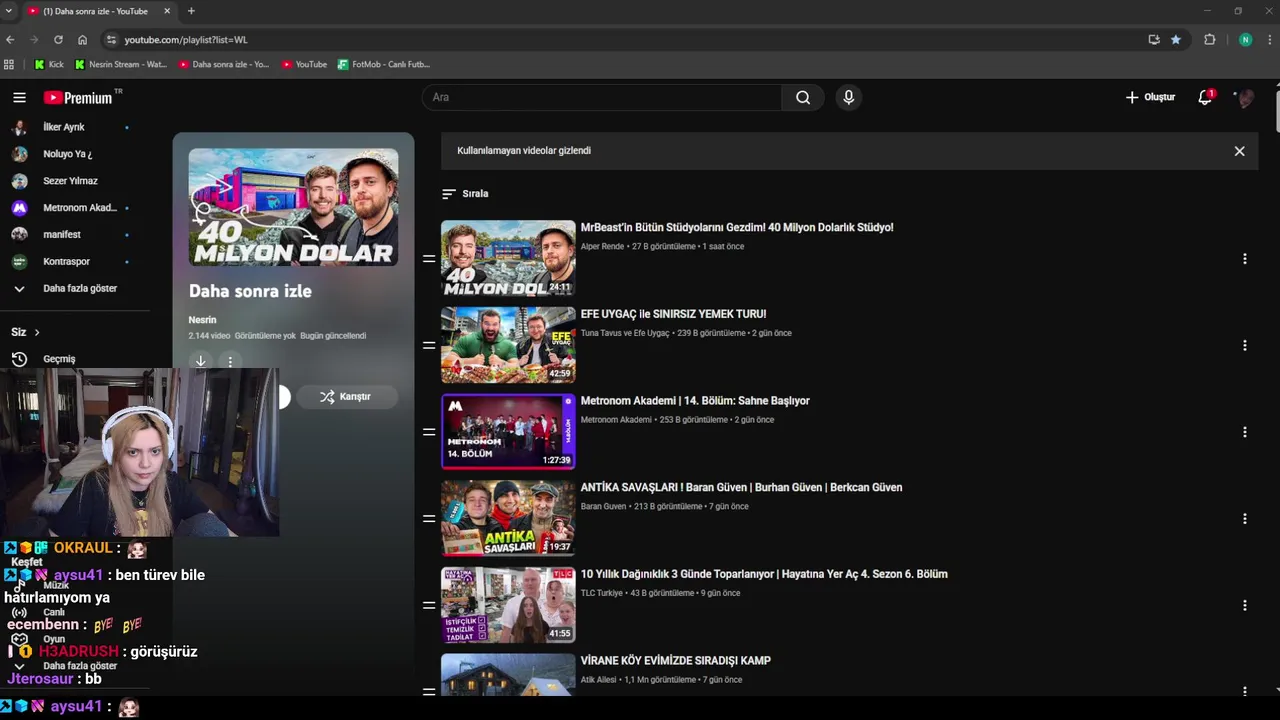Download the Daha sonra izle playlist
Screen dimensions: 1280x720
[x=200, y=361]
